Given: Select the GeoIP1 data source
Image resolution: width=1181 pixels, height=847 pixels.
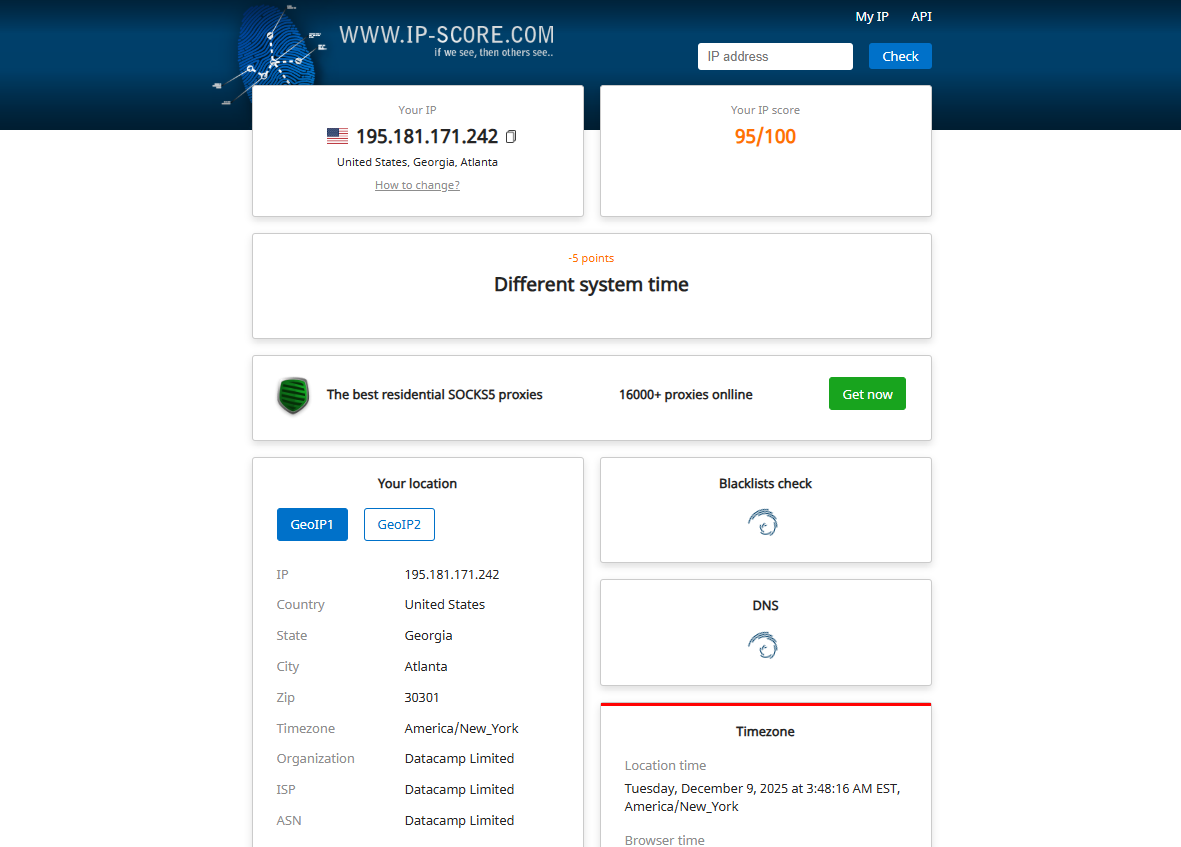Looking at the screenshot, I should coord(312,524).
